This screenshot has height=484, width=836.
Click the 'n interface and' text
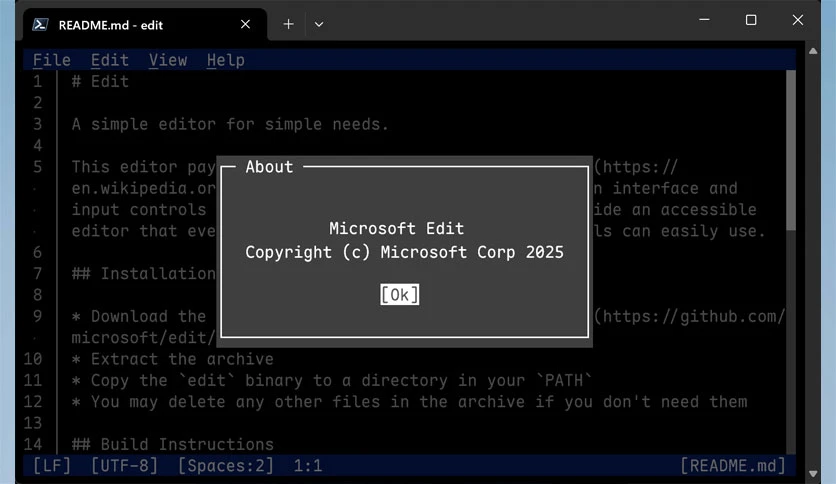pyautogui.click(x=665, y=188)
